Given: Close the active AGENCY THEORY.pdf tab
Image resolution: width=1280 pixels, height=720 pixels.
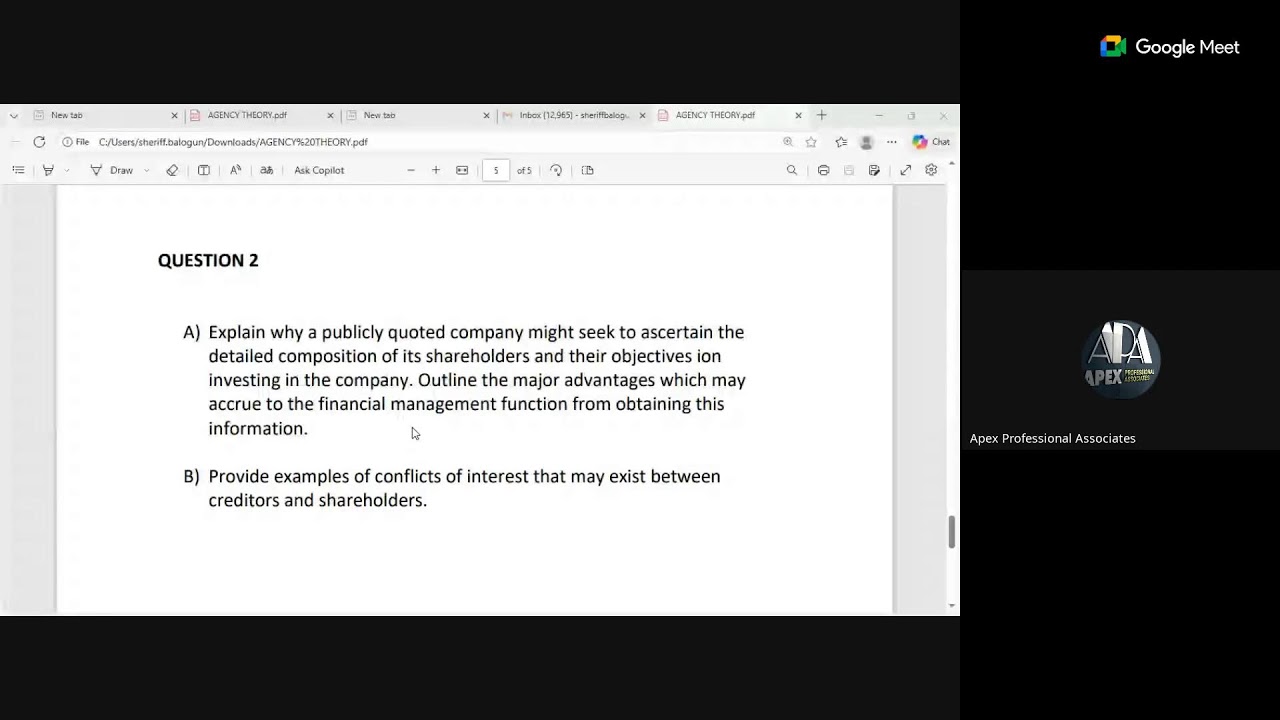Looking at the screenshot, I should tap(798, 115).
